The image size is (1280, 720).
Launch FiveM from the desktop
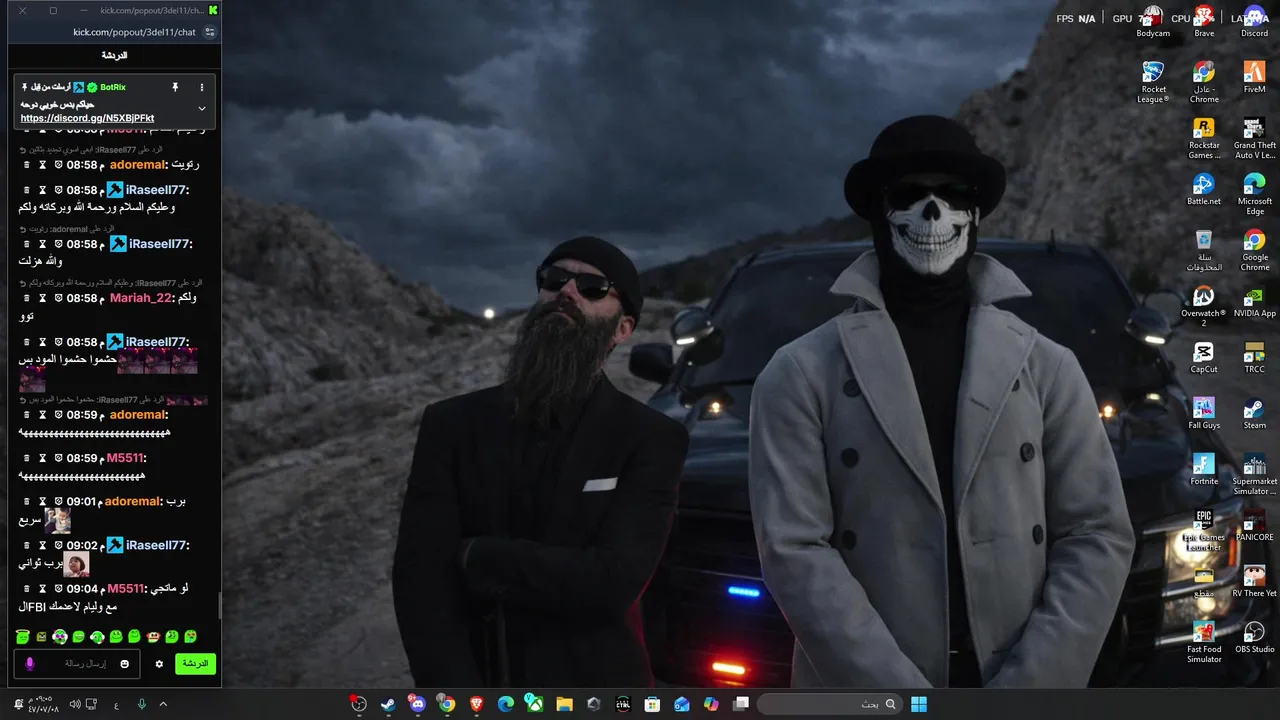[1254, 77]
